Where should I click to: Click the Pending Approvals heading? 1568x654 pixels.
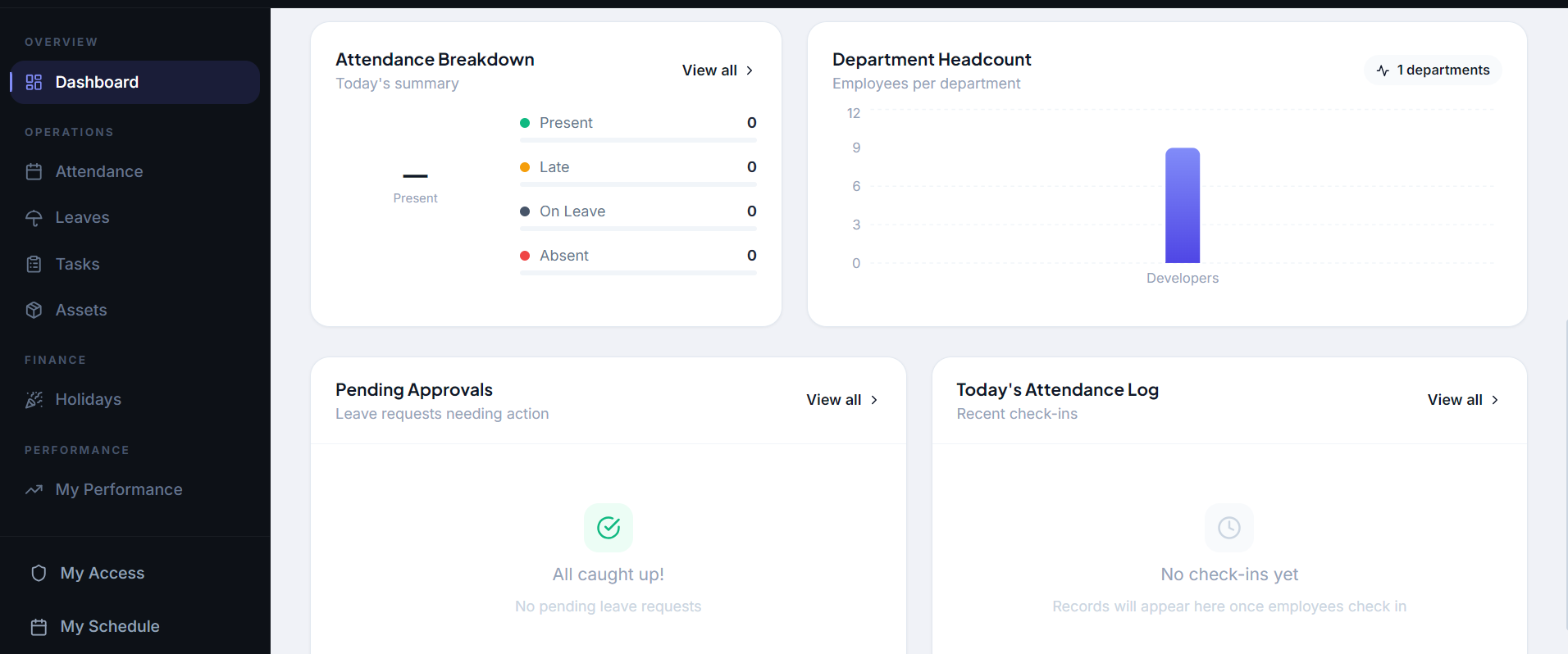coord(414,390)
